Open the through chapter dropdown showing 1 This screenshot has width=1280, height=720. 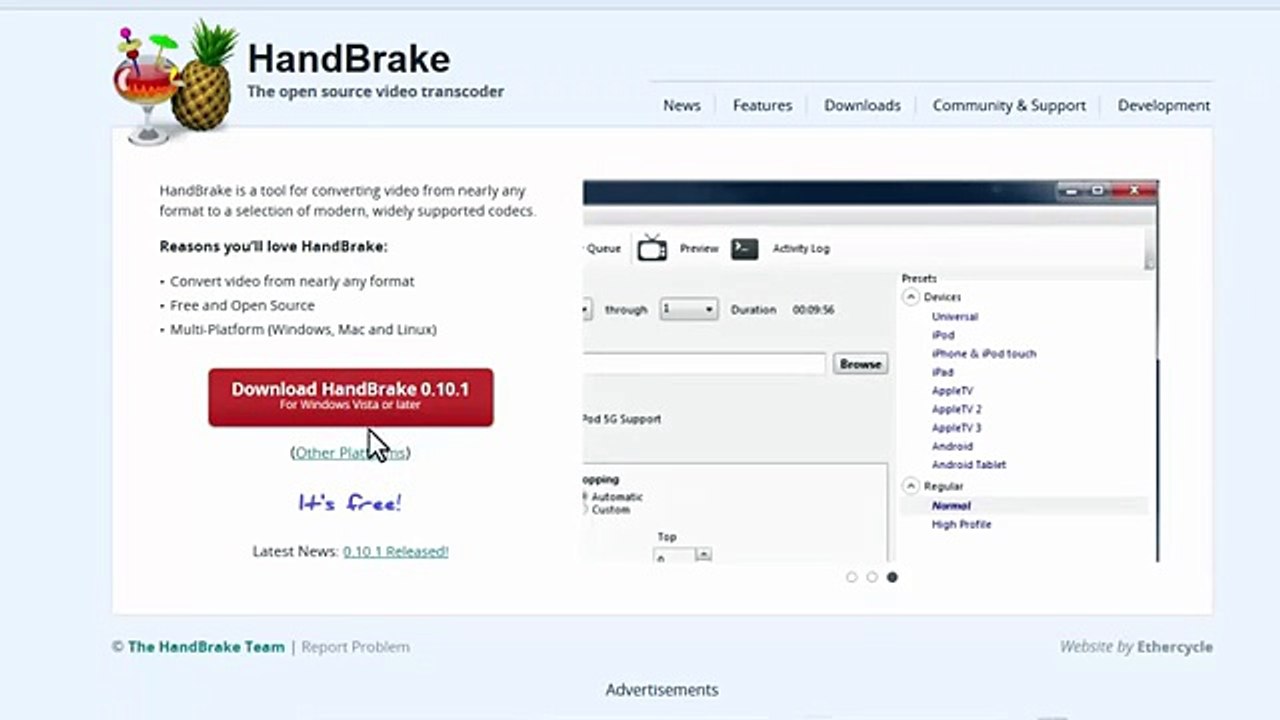click(x=688, y=309)
